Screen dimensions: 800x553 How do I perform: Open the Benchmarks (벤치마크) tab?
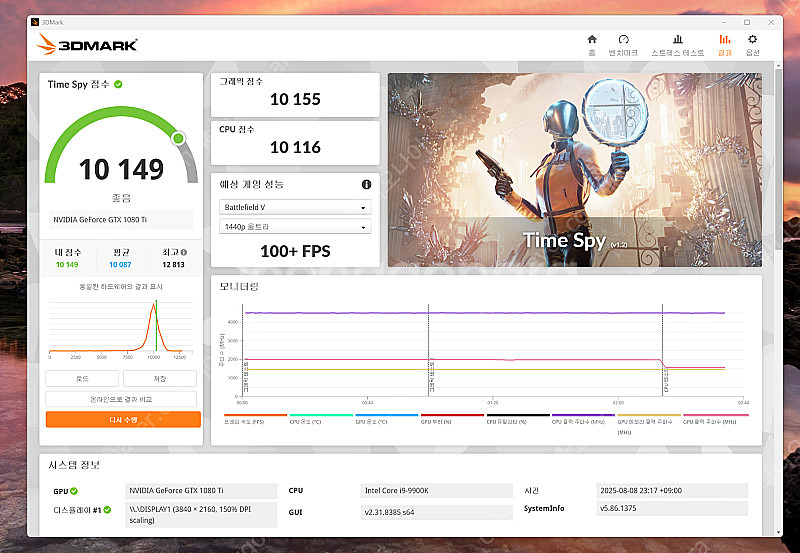pyautogui.click(x=623, y=45)
